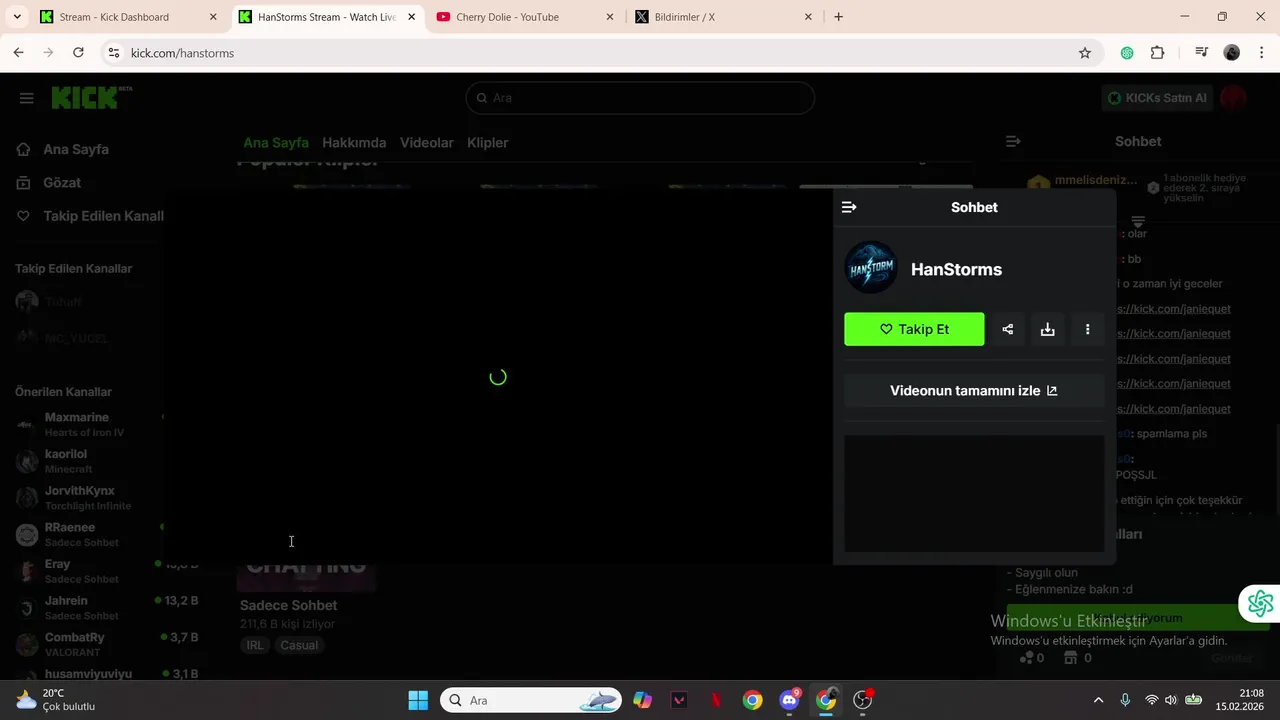Open the Chrome extensions puzzle icon
This screenshot has width=1280, height=720.
tap(1158, 53)
